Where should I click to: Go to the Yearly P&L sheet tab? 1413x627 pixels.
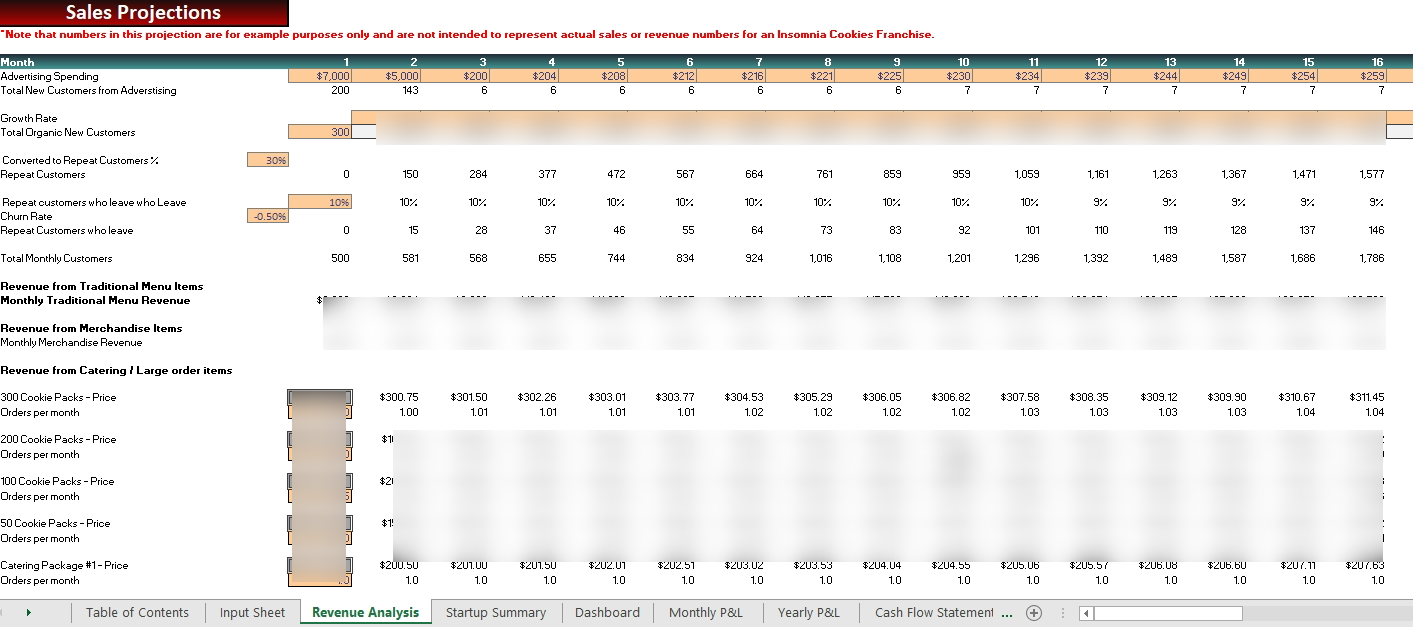pos(809,613)
